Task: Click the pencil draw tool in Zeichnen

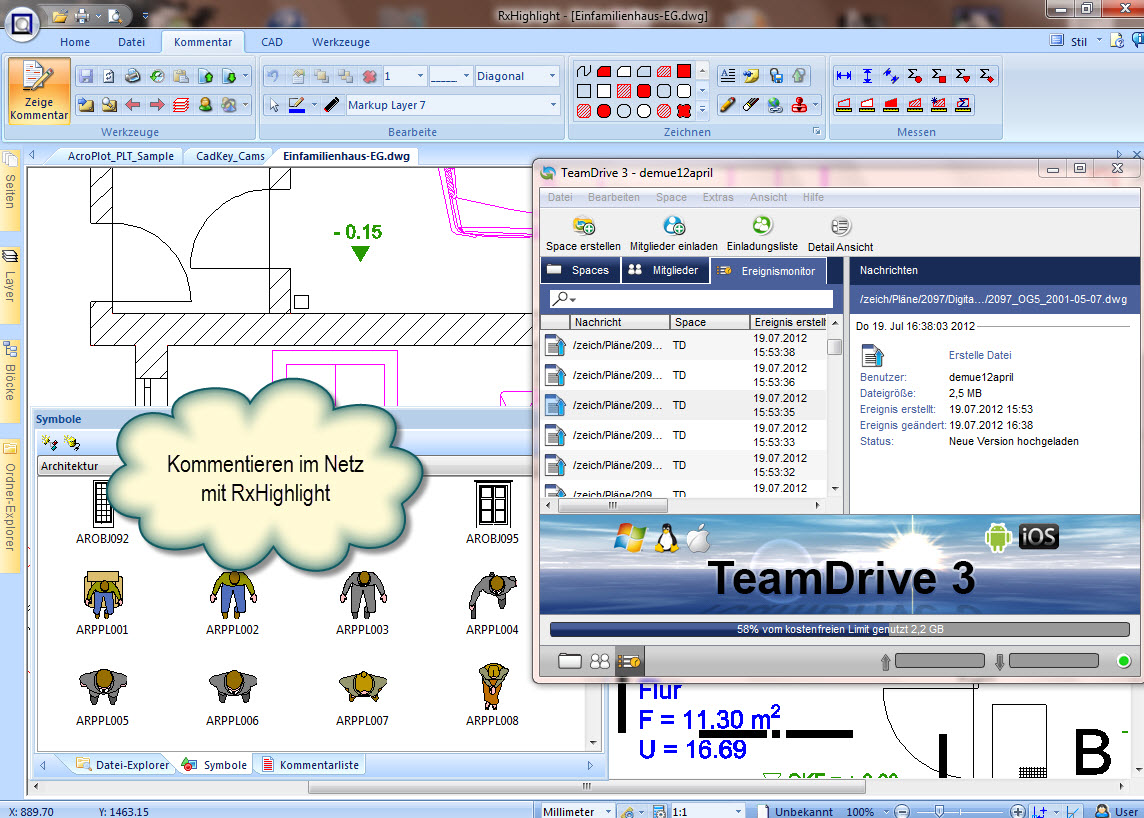Action: click(727, 104)
